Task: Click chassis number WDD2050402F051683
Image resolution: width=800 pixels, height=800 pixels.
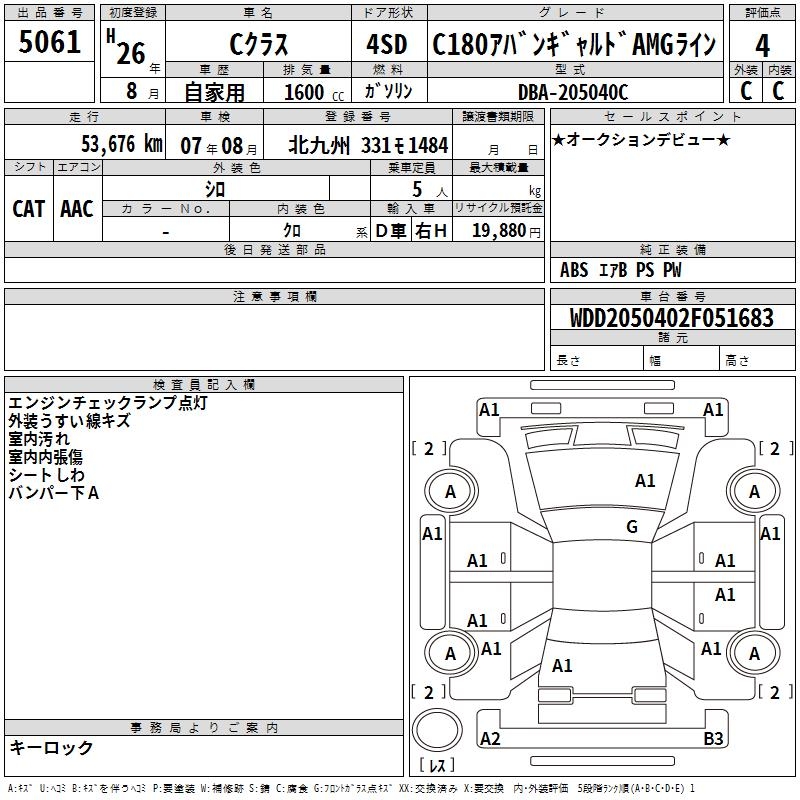Action: [671, 318]
